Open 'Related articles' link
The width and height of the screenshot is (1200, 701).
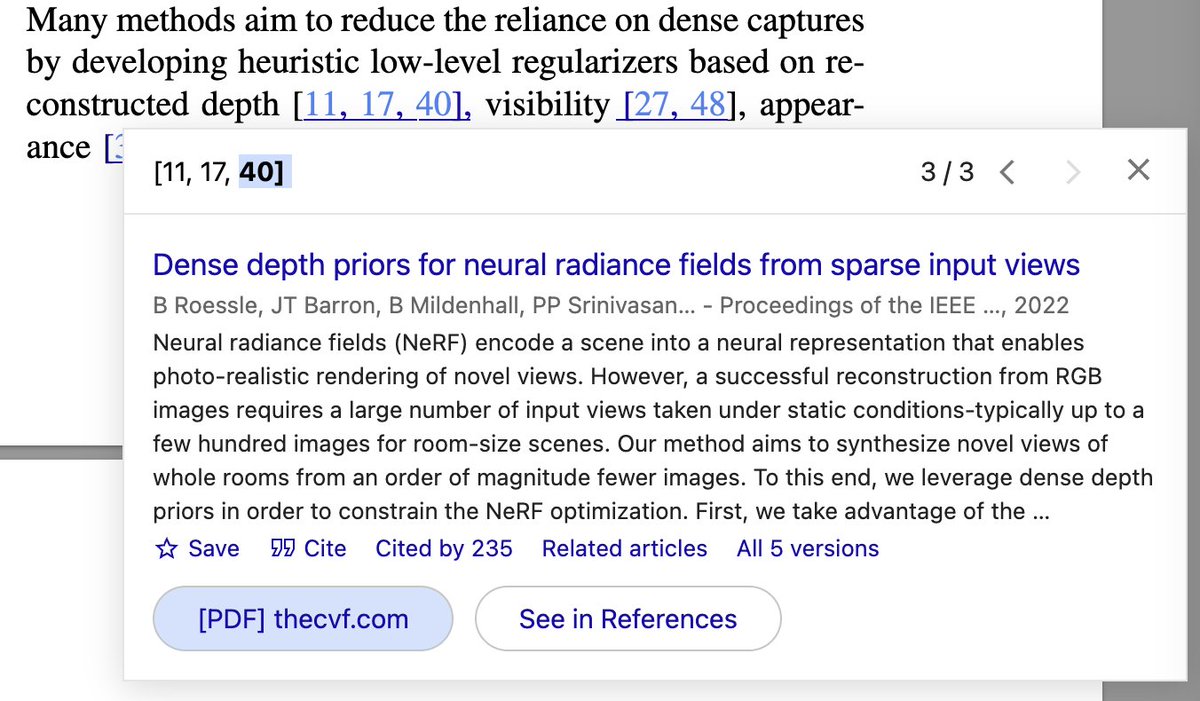pyautogui.click(x=624, y=549)
